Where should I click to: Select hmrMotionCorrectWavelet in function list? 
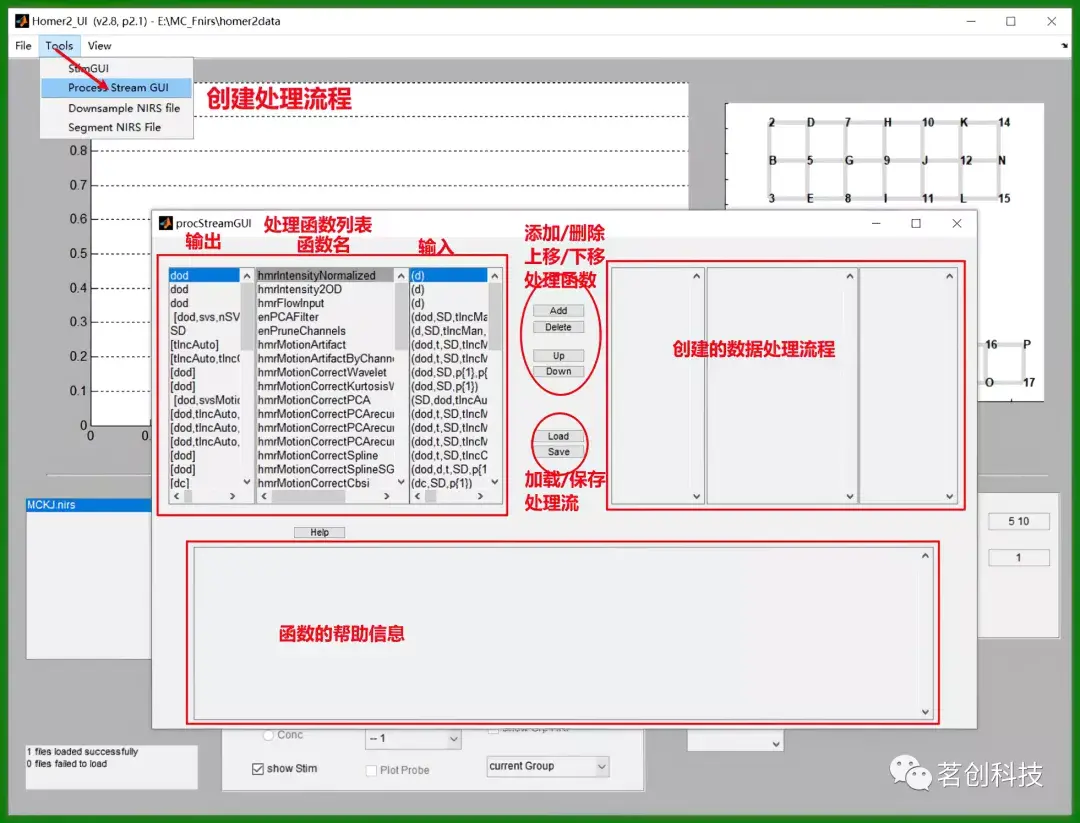[324, 372]
